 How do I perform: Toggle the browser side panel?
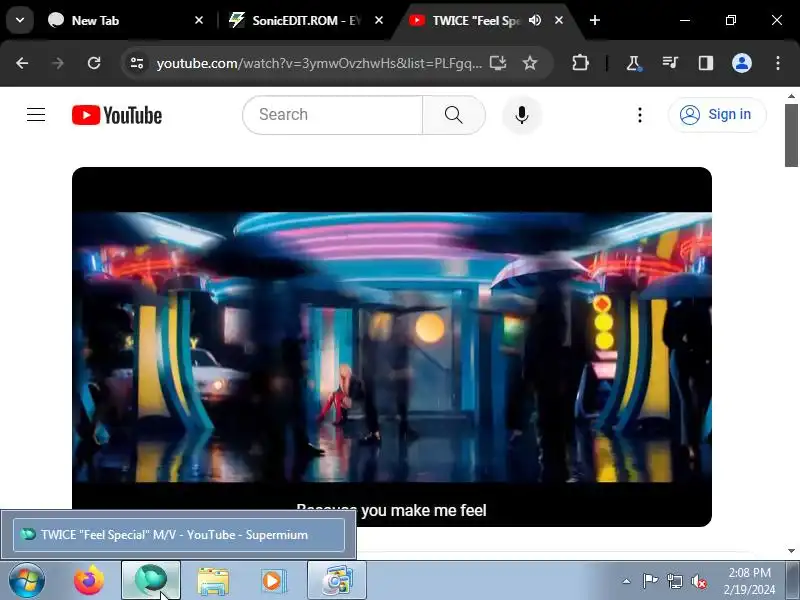pyautogui.click(x=706, y=63)
